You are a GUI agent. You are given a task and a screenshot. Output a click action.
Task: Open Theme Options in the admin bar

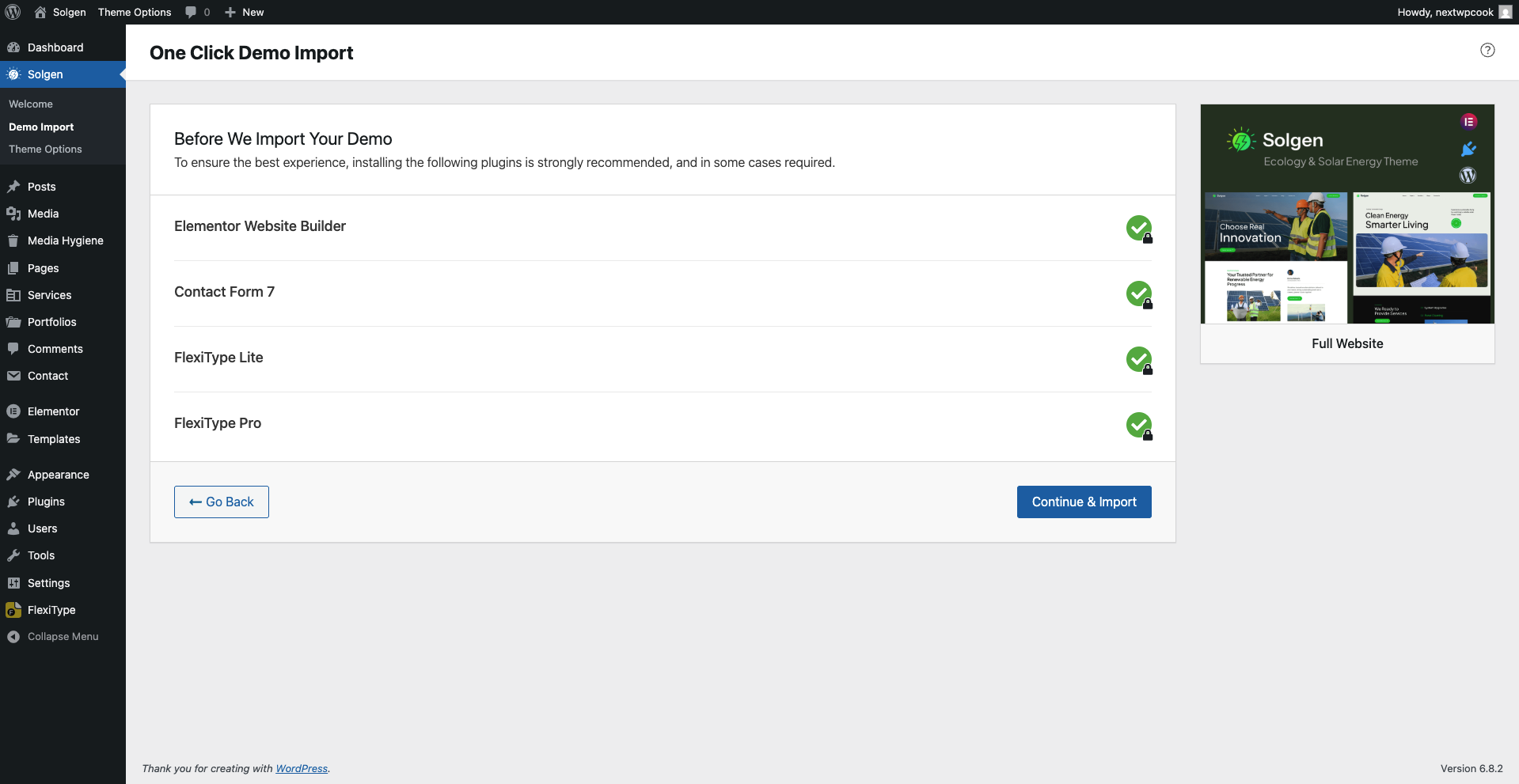click(x=135, y=12)
